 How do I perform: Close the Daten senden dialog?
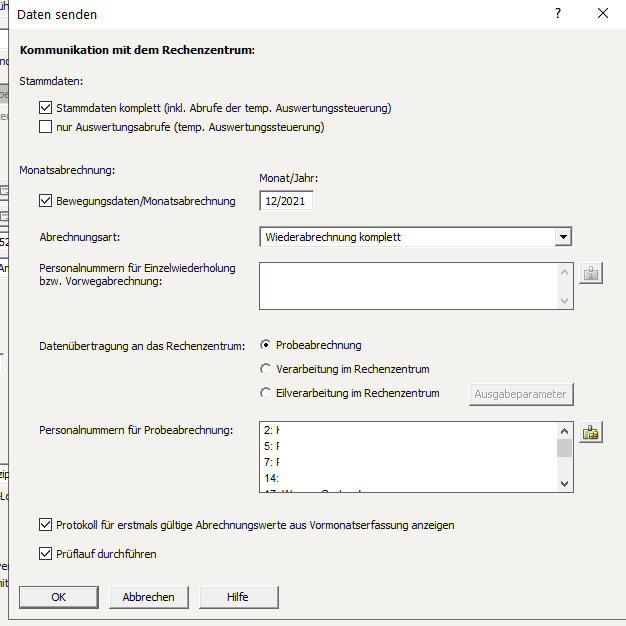pos(603,14)
